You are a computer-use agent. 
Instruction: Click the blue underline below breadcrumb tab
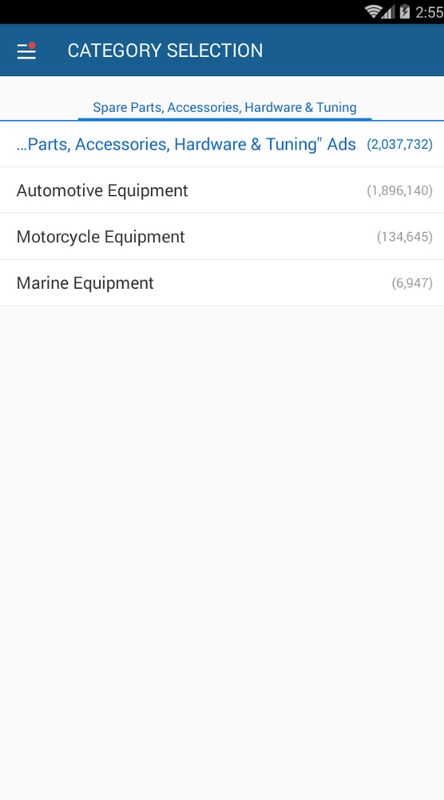(225, 119)
